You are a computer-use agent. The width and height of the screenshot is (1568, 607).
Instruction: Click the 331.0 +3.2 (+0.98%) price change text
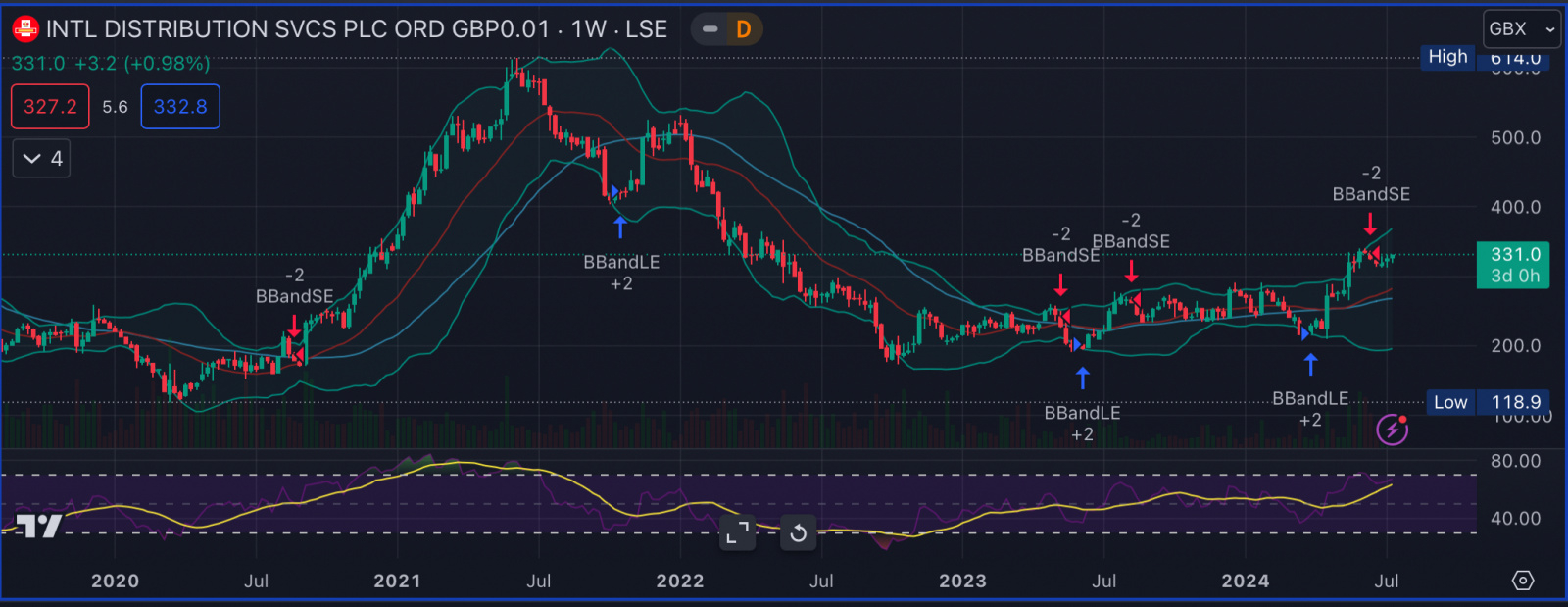111,64
